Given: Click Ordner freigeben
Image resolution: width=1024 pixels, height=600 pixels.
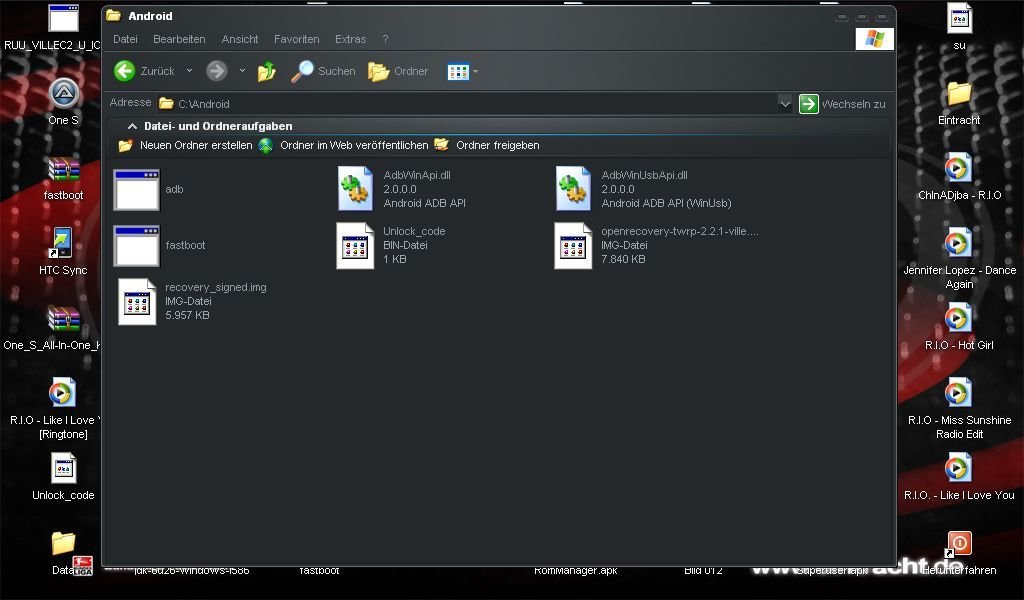Looking at the screenshot, I should [487, 146].
